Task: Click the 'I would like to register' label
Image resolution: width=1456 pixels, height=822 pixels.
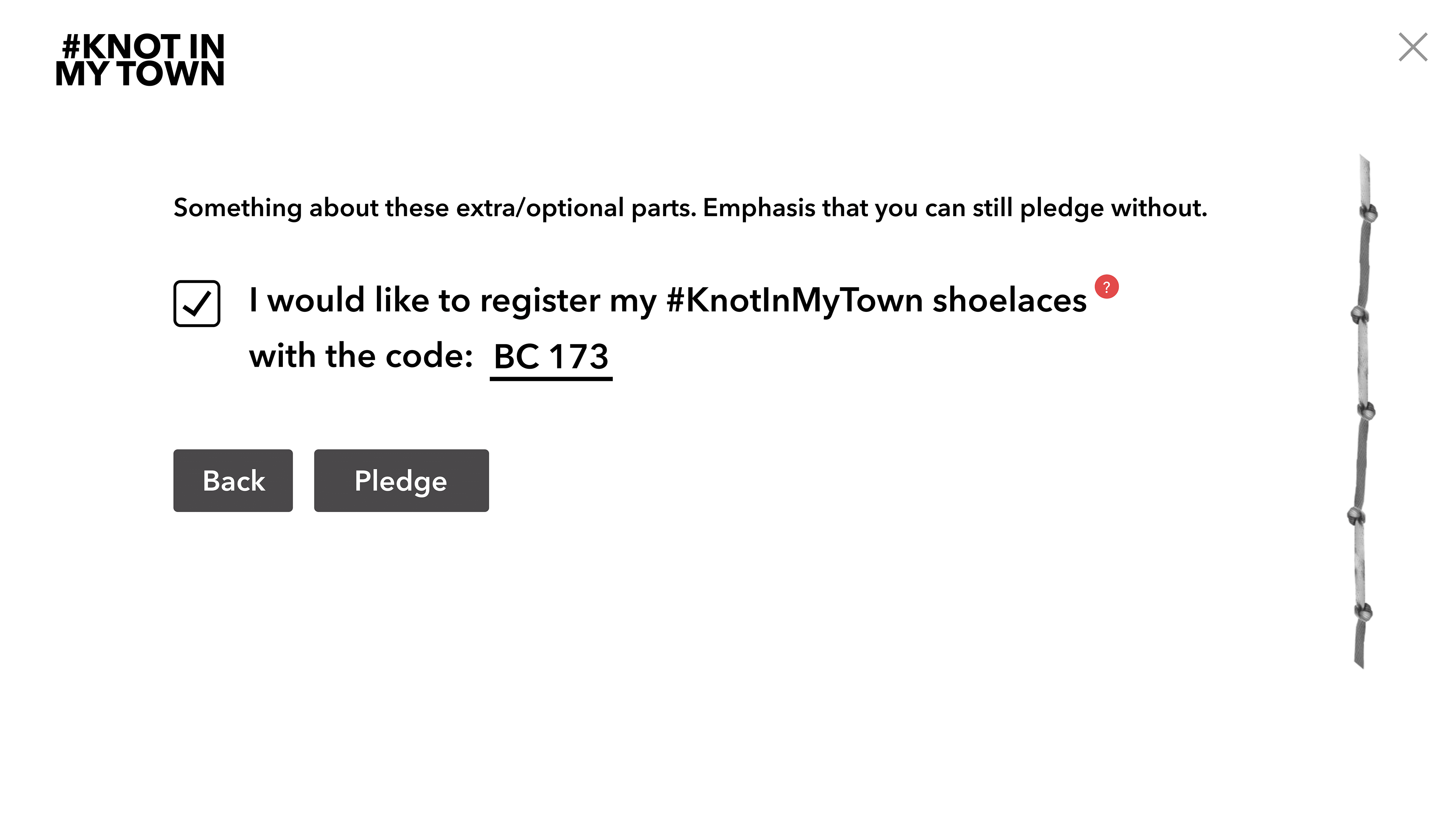Action: 424,300
